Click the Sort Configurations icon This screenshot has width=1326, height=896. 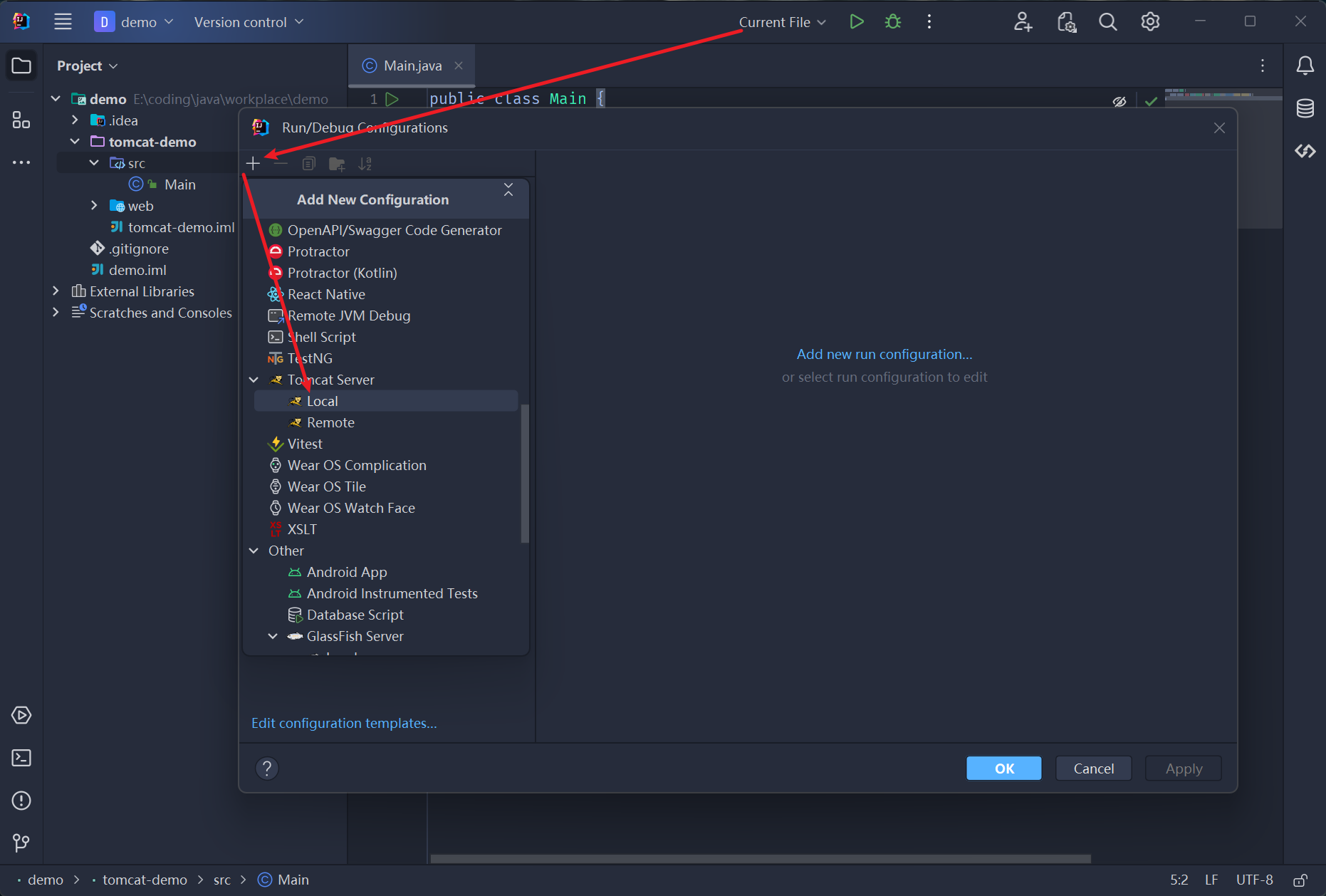click(365, 164)
